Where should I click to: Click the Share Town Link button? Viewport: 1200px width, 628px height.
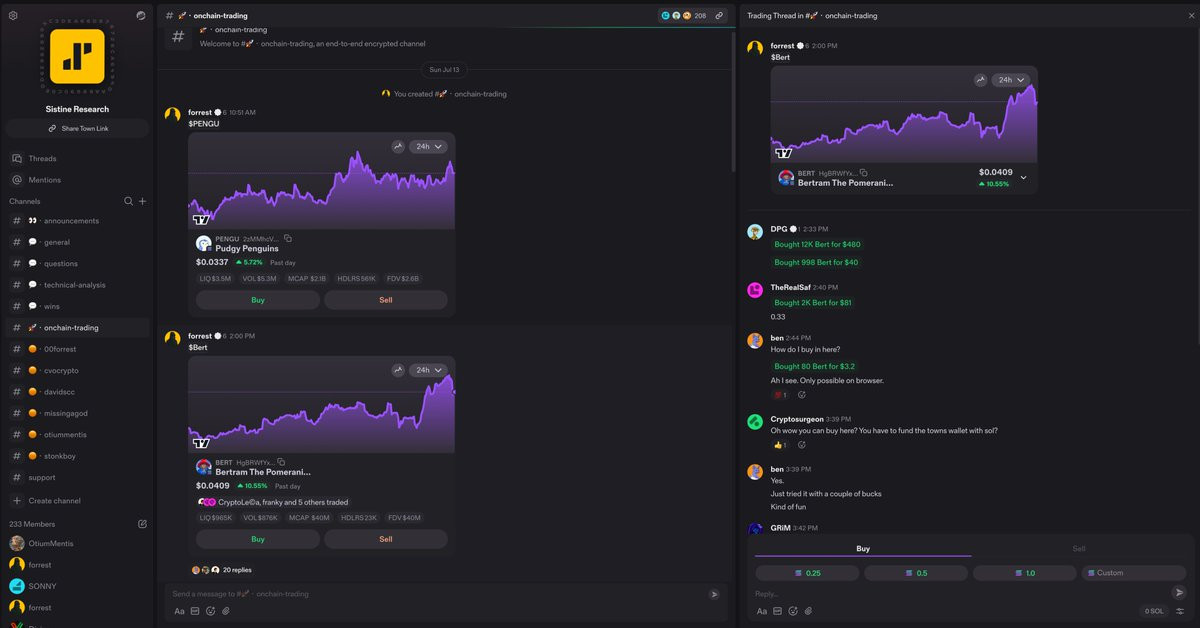click(x=77, y=128)
